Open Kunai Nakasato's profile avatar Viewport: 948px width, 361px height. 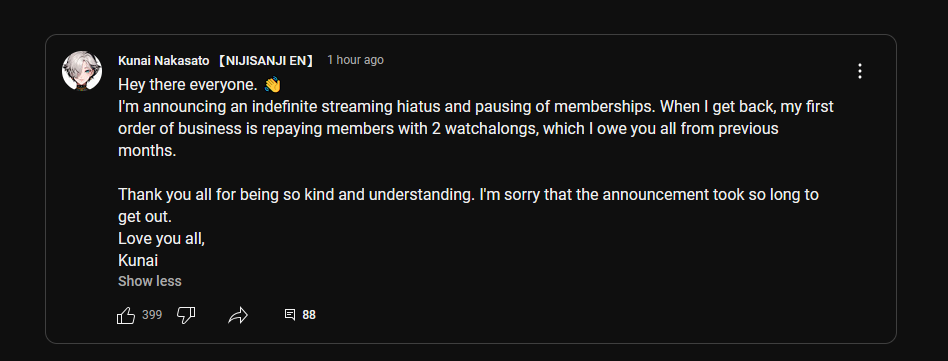point(82,71)
